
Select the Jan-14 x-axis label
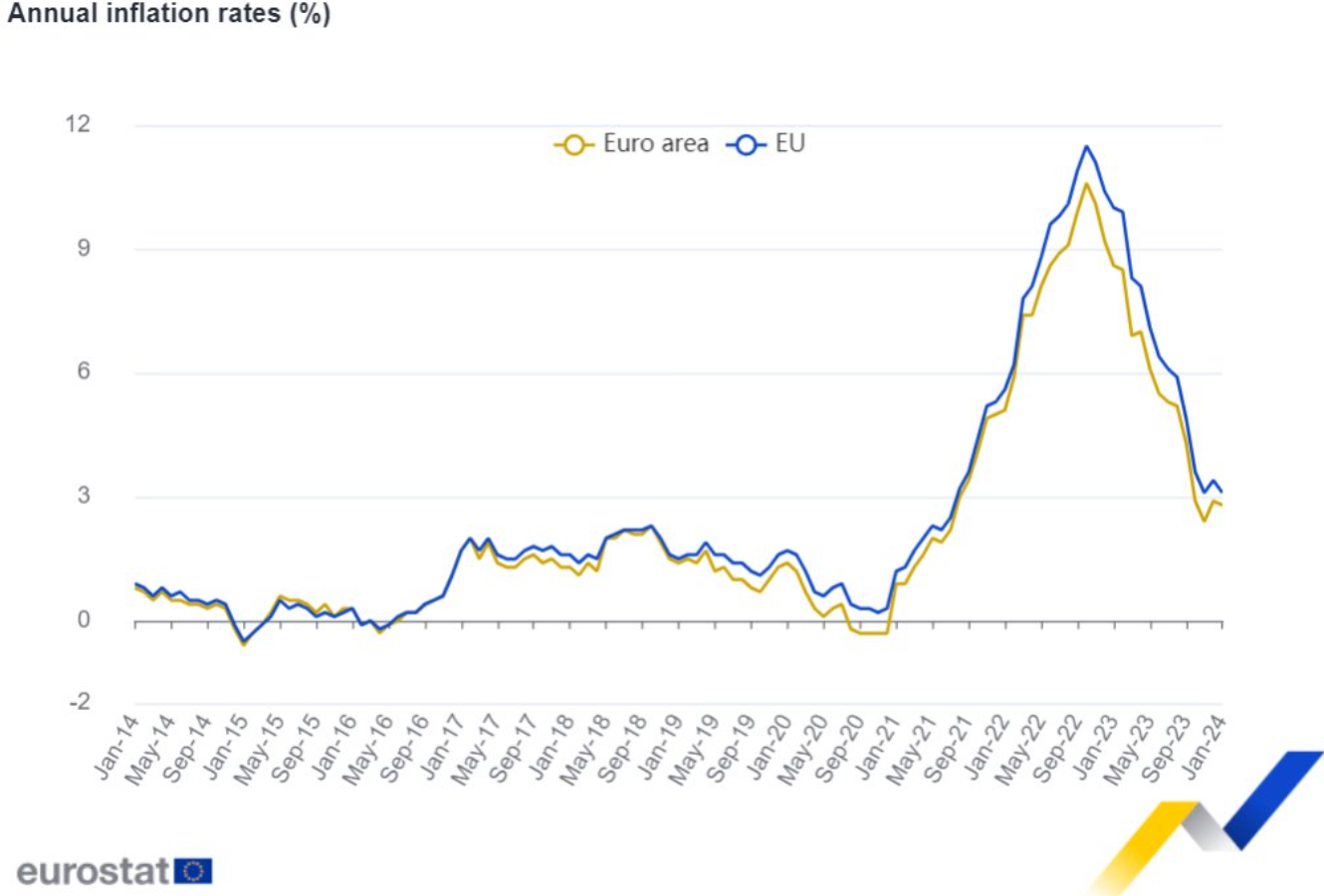(x=118, y=747)
